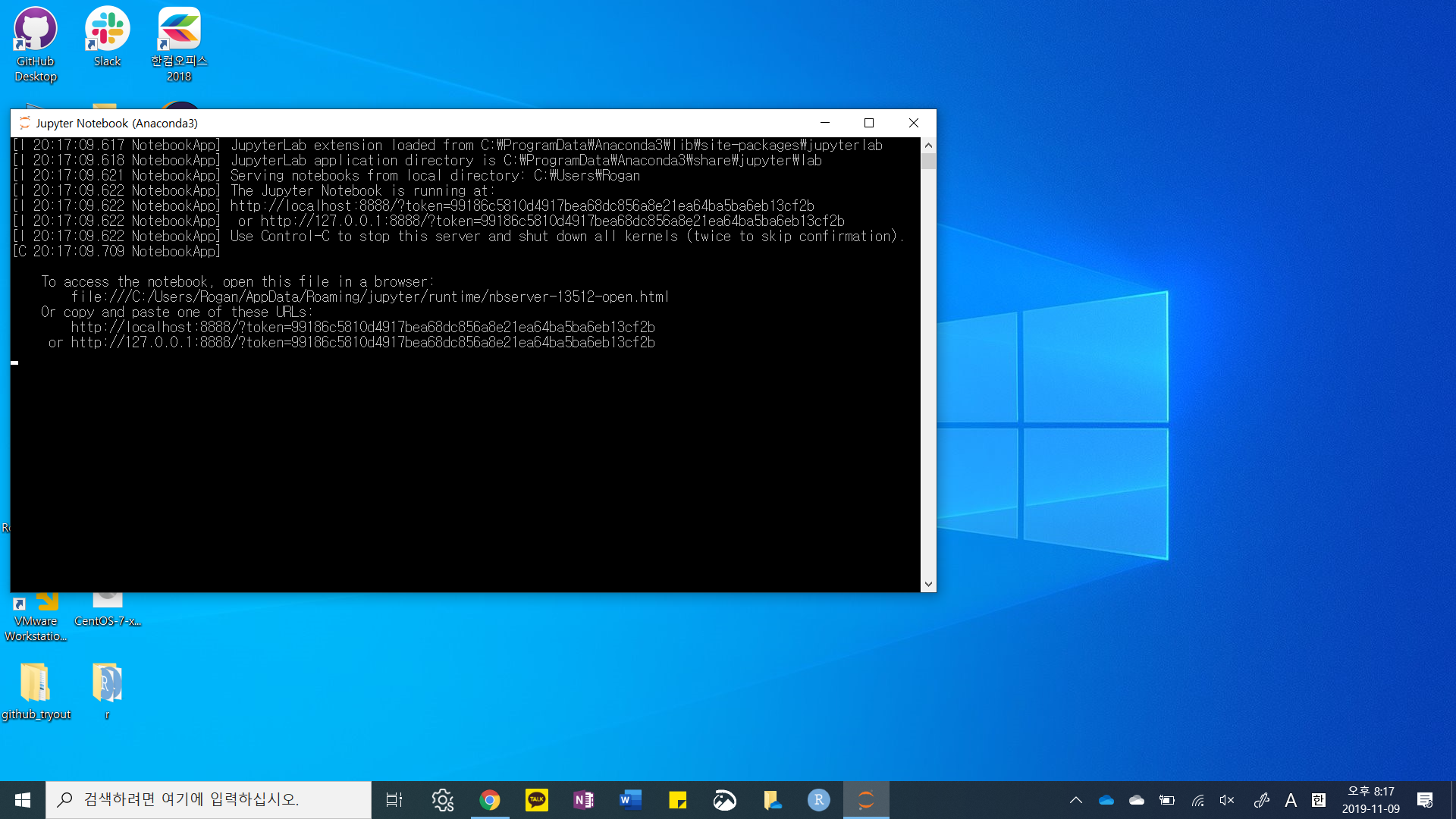Open the Action Center notifications icon

click(1425, 800)
